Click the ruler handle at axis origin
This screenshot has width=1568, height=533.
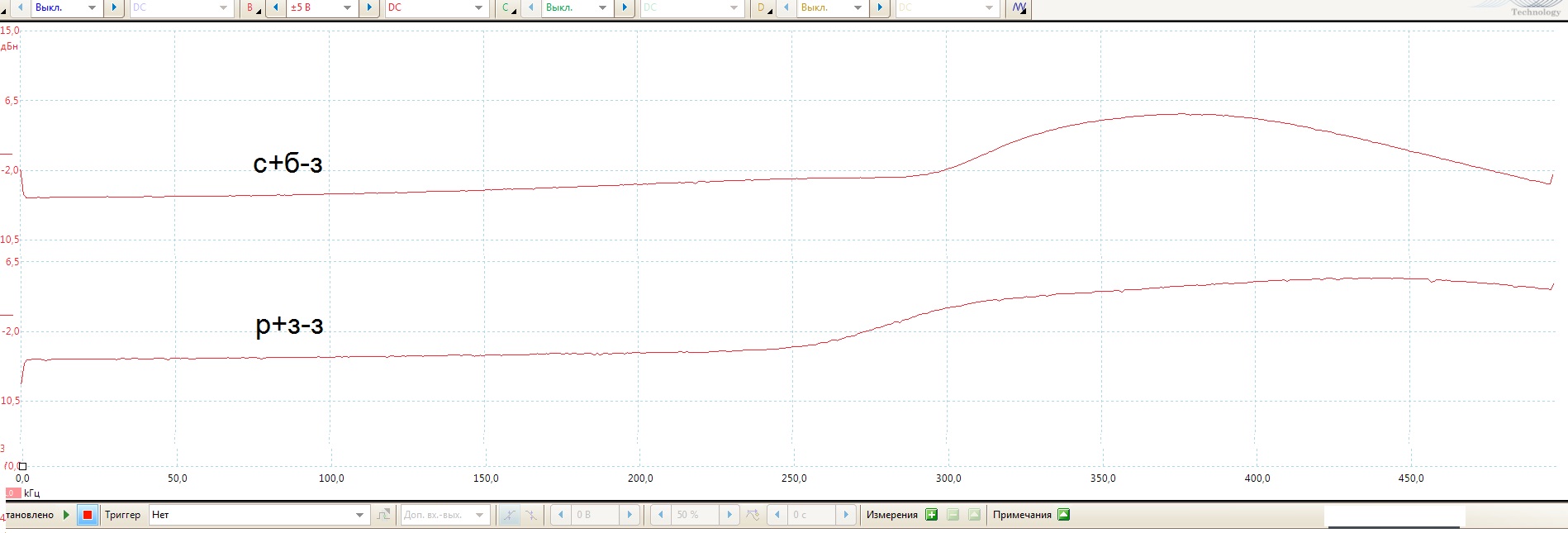click(22, 467)
